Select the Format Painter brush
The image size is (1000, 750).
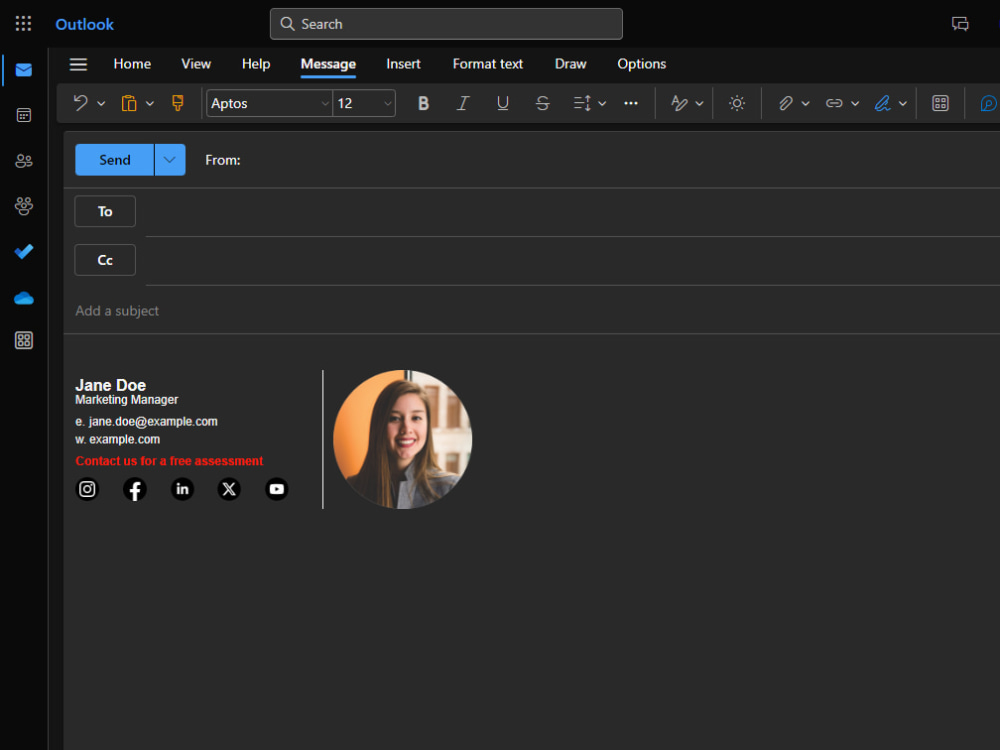[x=177, y=103]
